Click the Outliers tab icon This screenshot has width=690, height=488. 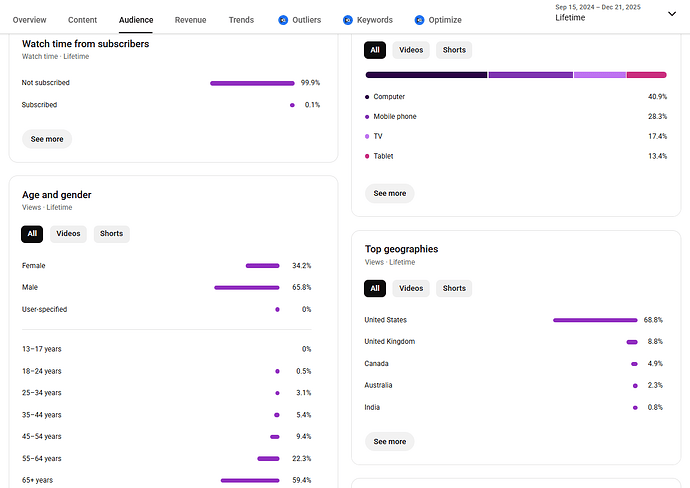click(283, 20)
